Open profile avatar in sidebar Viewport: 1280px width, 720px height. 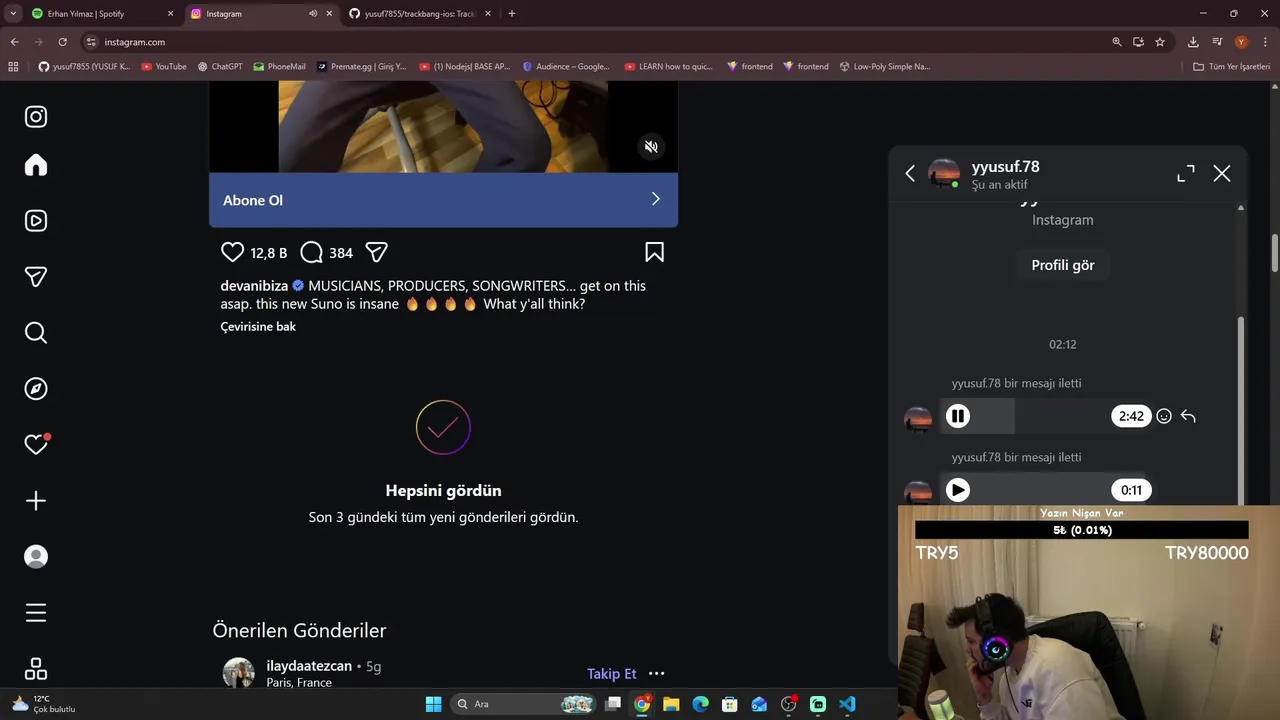[x=36, y=557]
